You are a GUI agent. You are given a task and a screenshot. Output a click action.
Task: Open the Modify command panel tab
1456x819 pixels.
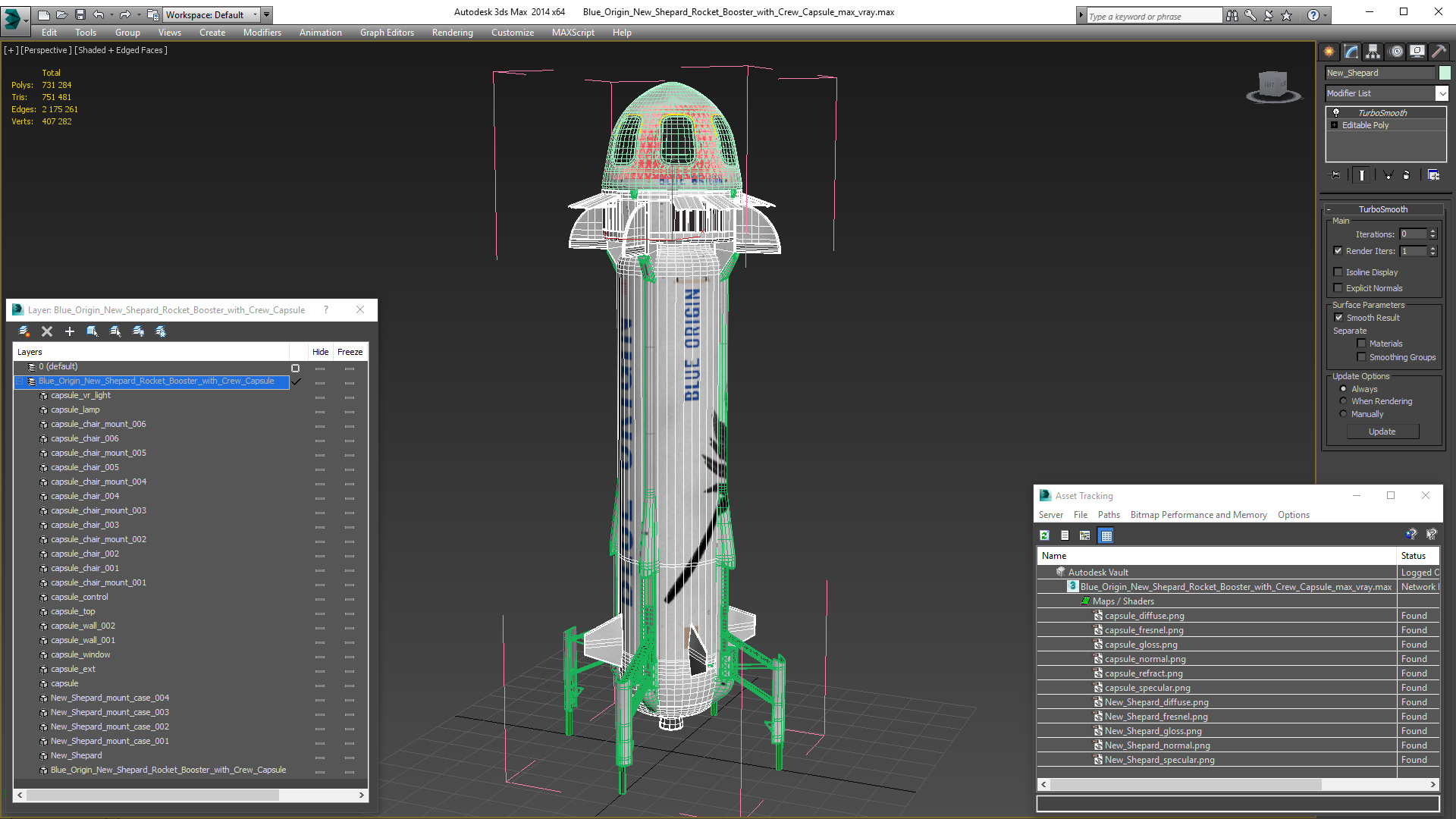1351,52
